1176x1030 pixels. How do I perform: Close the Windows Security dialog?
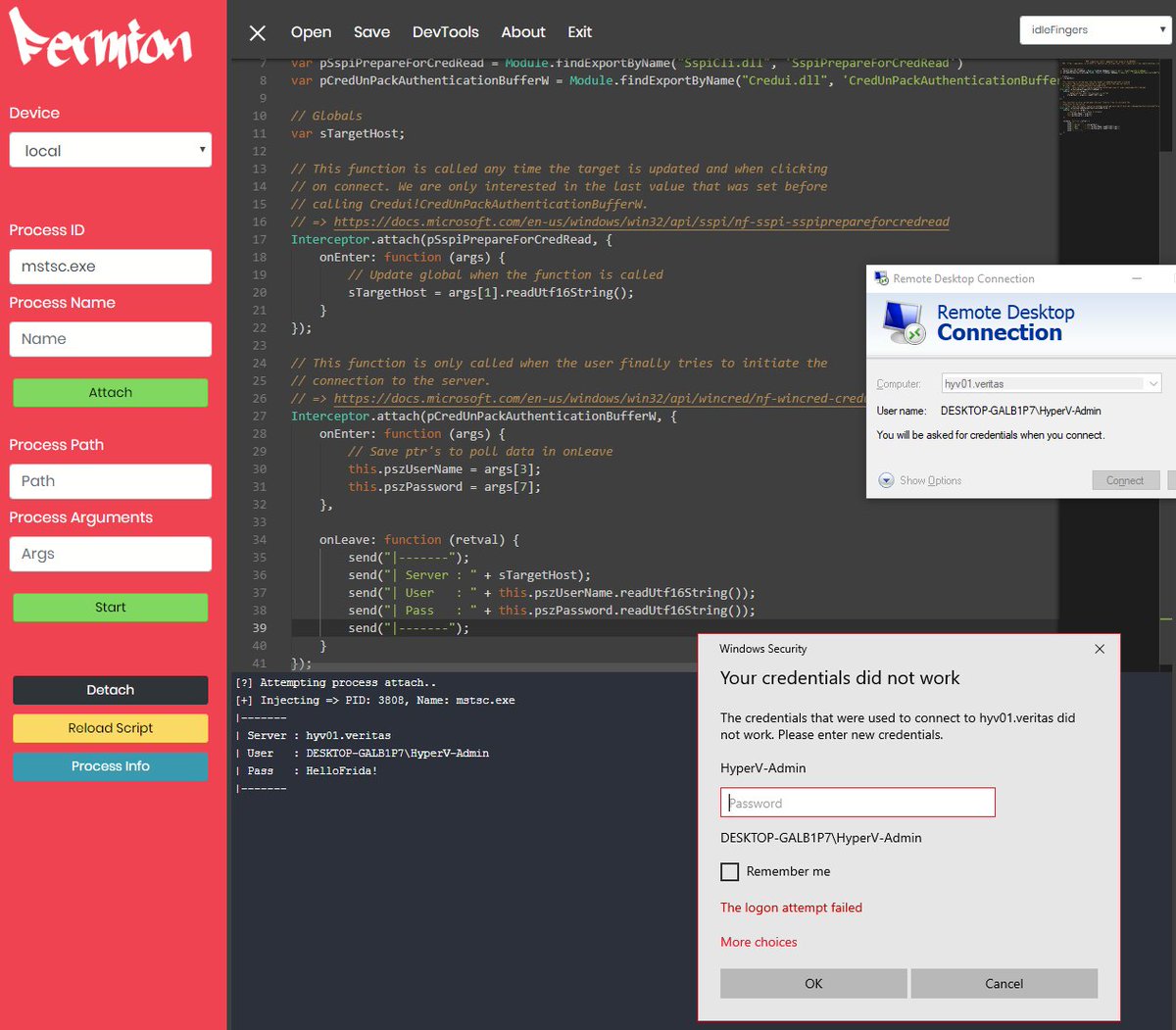tap(1100, 649)
